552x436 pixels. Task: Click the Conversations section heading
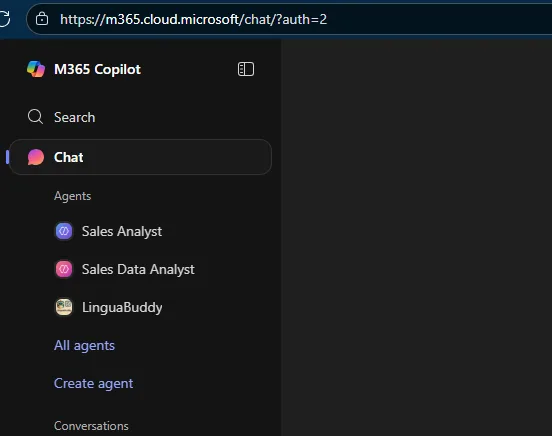click(x=91, y=426)
